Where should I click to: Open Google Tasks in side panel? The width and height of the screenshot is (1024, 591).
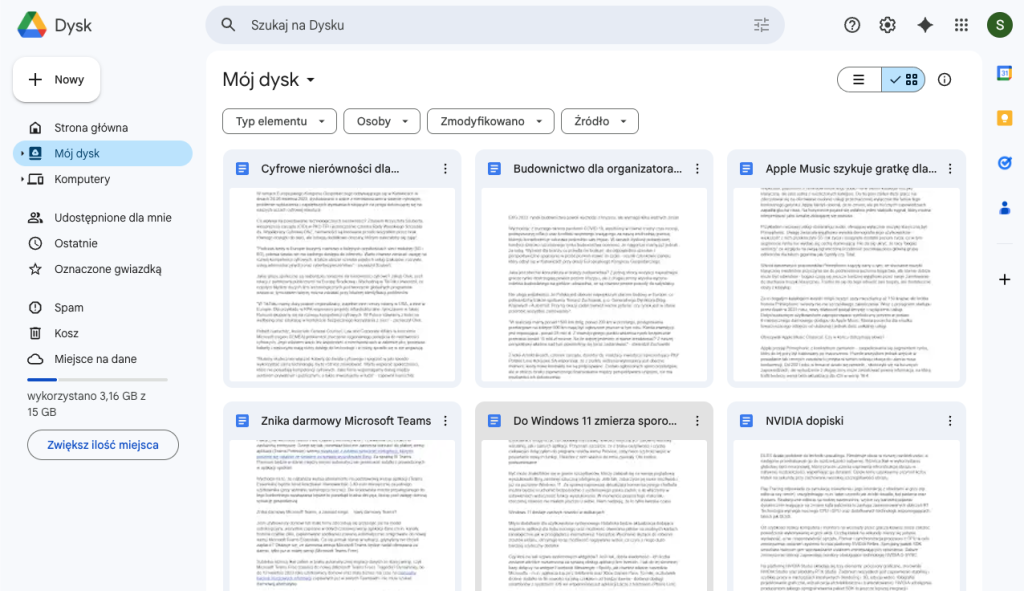(1004, 163)
